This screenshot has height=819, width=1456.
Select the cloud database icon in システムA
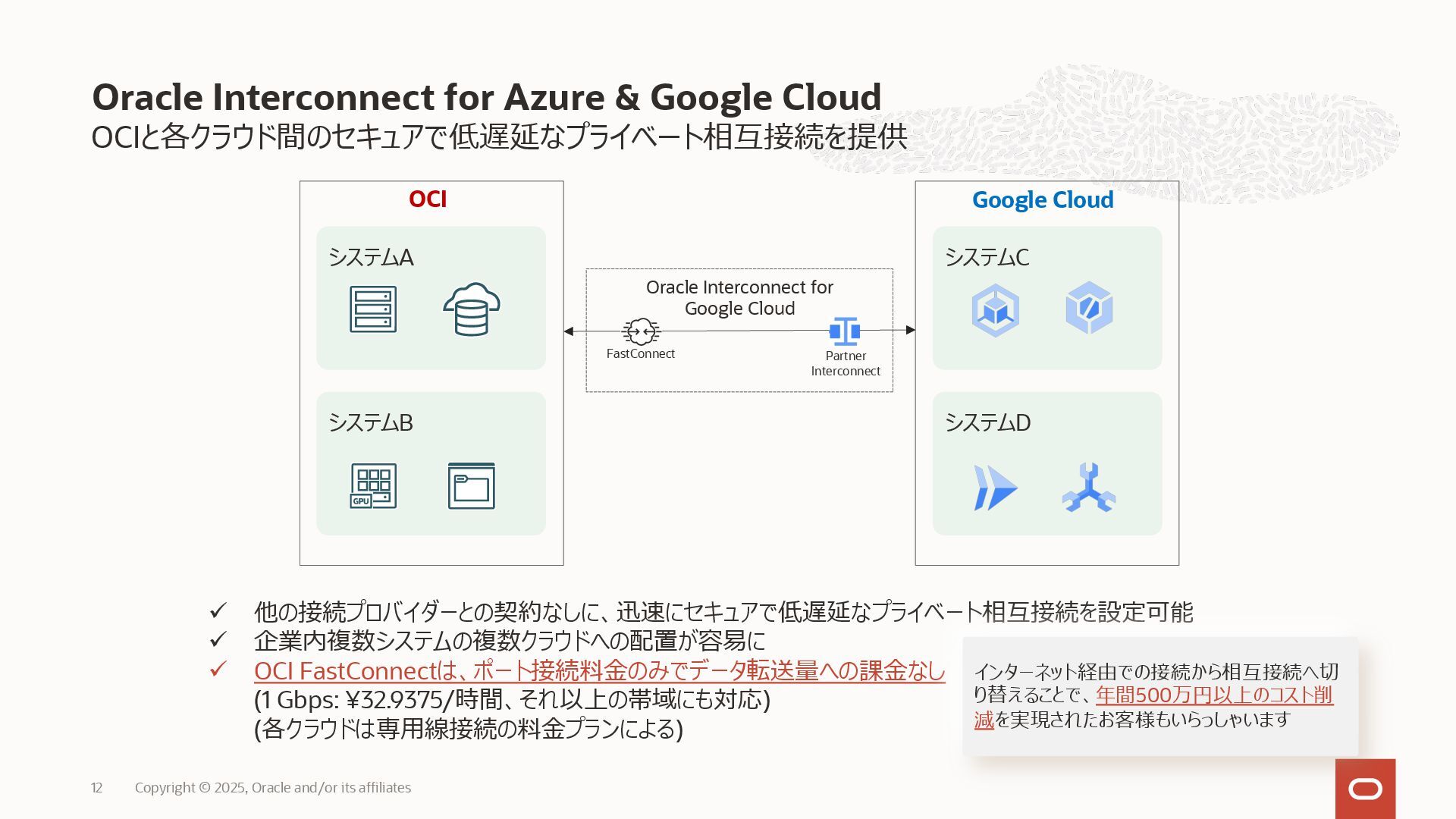471,309
